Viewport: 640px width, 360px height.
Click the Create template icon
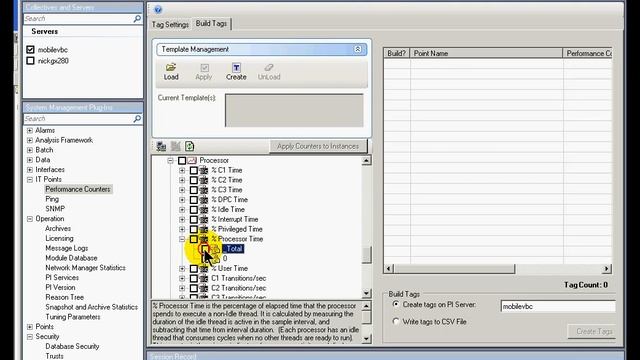[x=236, y=67]
